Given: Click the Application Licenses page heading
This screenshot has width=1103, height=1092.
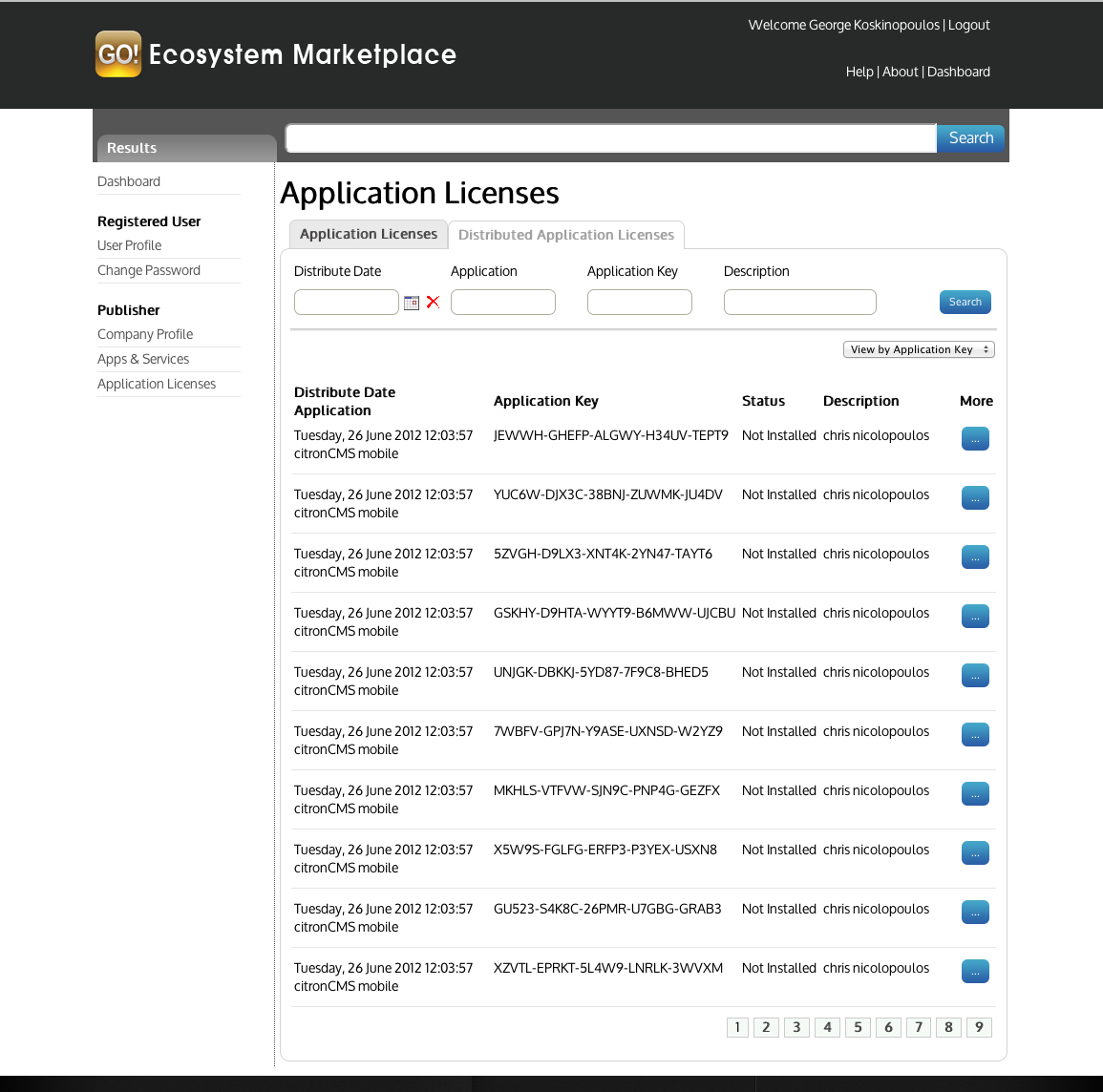Looking at the screenshot, I should (x=419, y=194).
